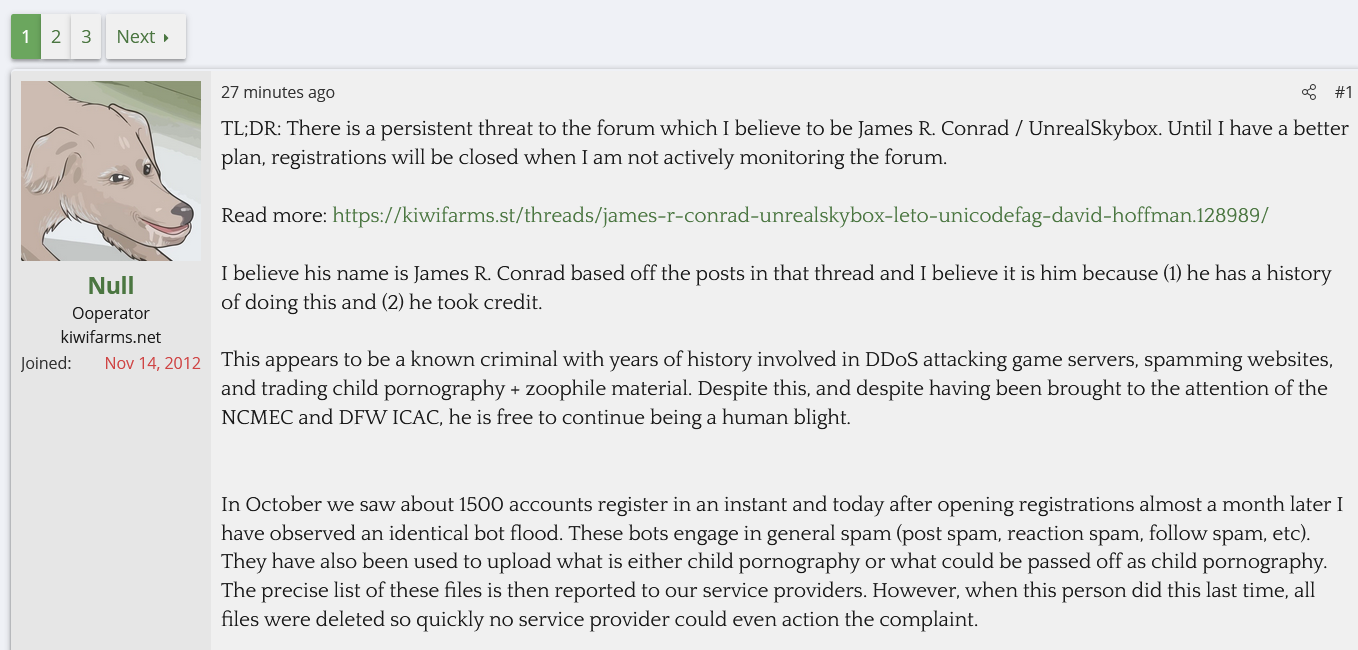Click the small arrow on the Next button

pyautogui.click(x=166, y=38)
